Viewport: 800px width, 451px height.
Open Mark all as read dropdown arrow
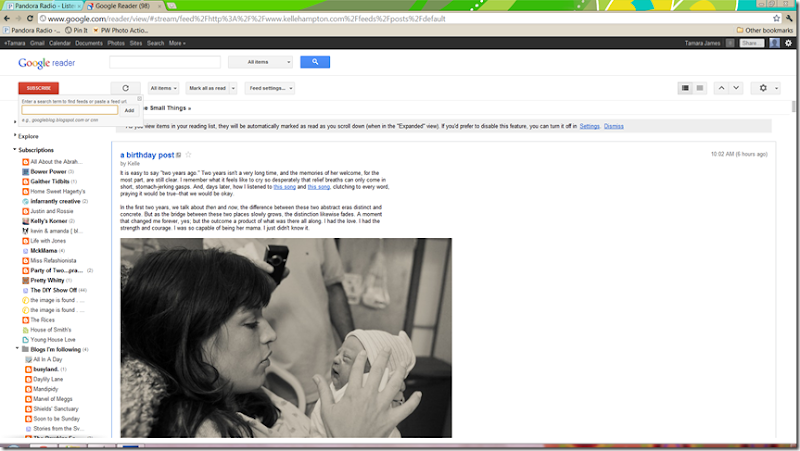coord(233,88)
